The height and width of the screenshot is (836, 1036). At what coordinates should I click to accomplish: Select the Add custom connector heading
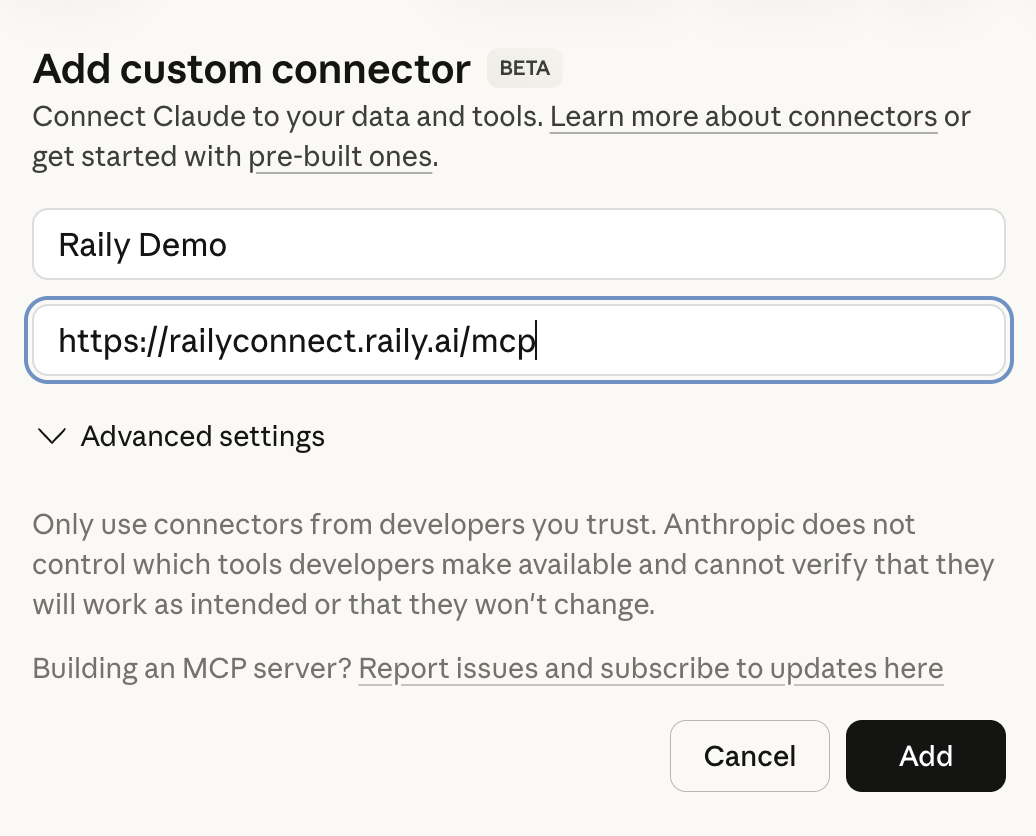[x=251, y=68]
